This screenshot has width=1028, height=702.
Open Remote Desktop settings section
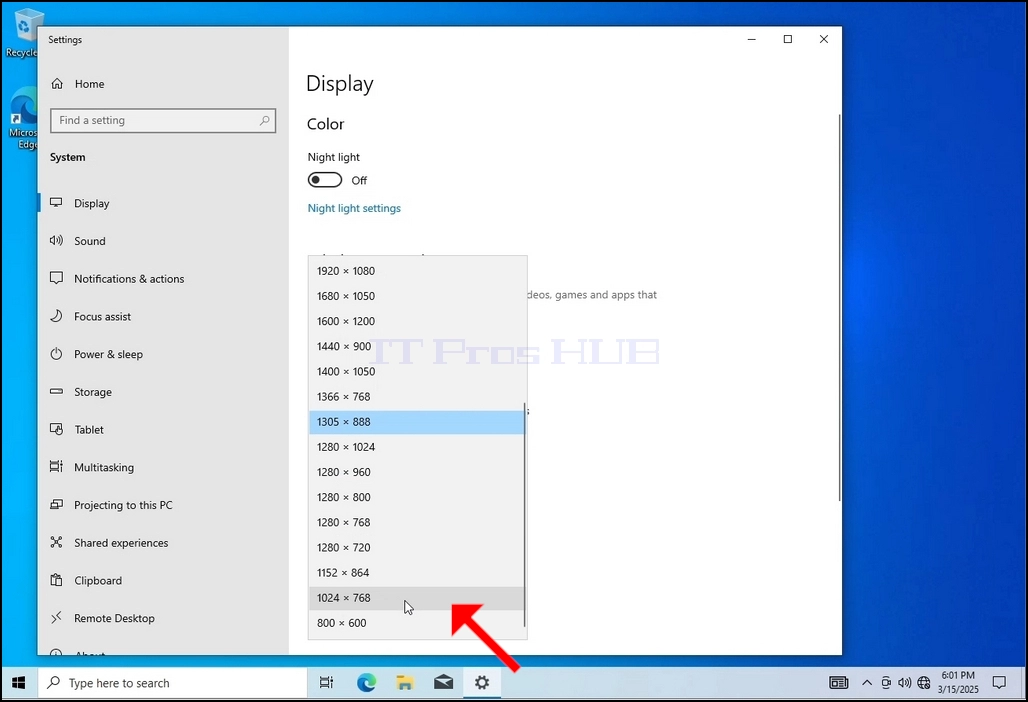point(114,618)
